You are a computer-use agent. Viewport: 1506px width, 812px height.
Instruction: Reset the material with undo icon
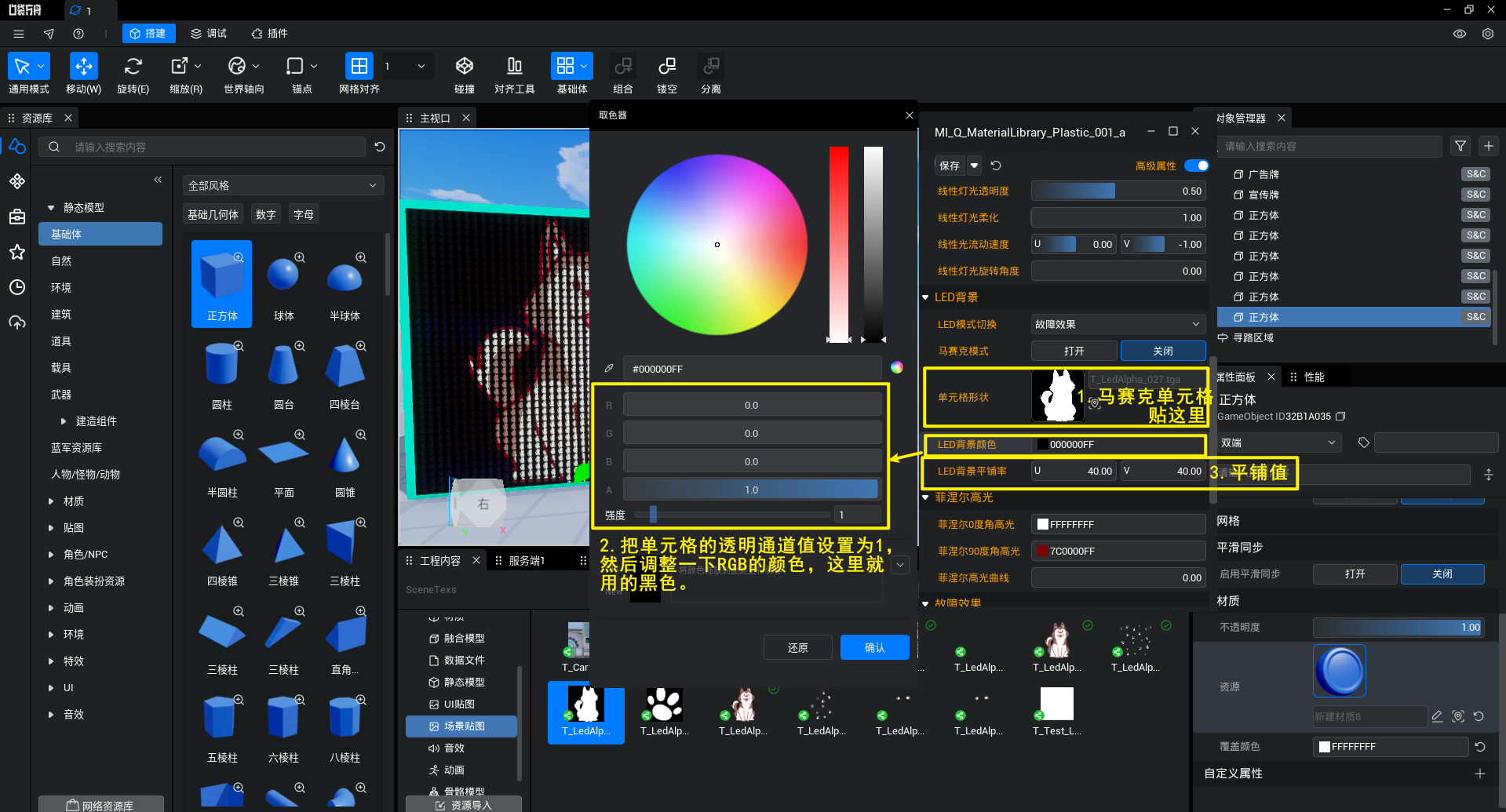(996, 166)
